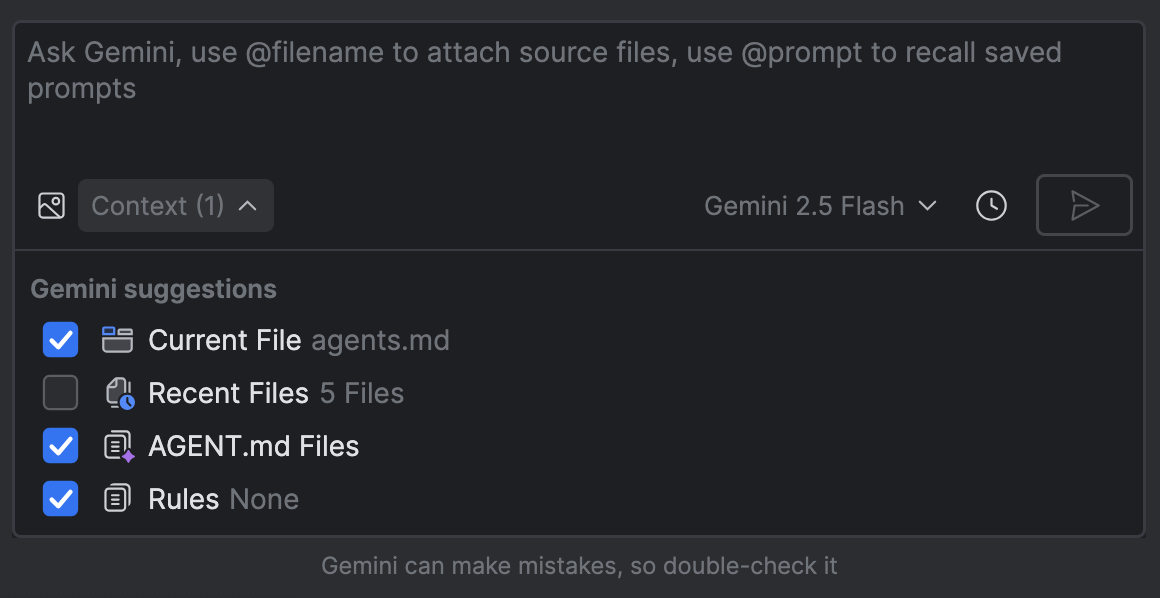The image size is (1160, 598).
Task: Uncheck the Current File checkbox
Action: [x=61, y=340]
